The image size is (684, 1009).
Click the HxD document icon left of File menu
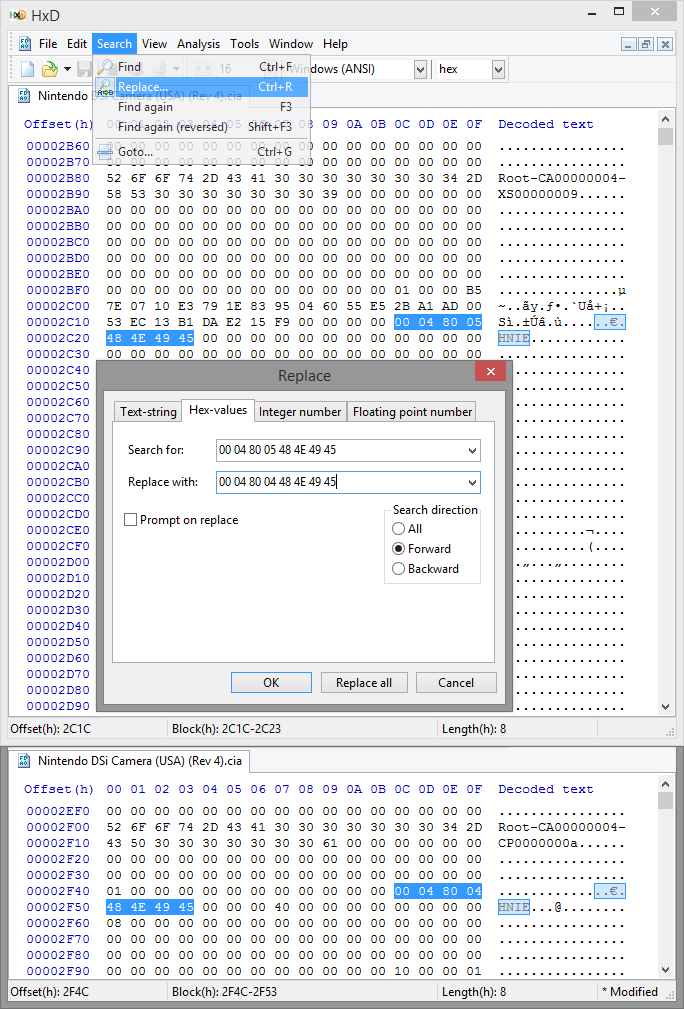(x=25, y=44)
